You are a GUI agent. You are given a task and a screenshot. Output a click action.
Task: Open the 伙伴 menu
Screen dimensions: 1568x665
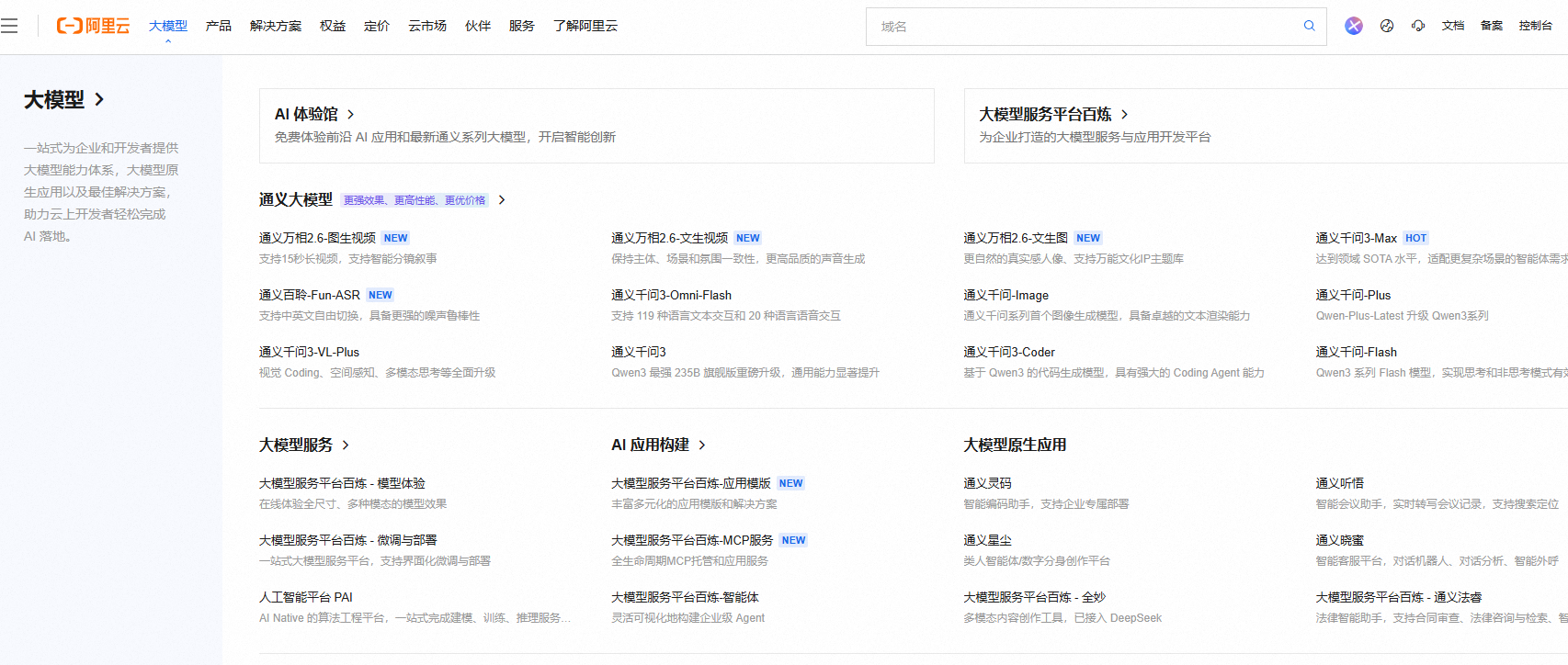tap(478, 26)
